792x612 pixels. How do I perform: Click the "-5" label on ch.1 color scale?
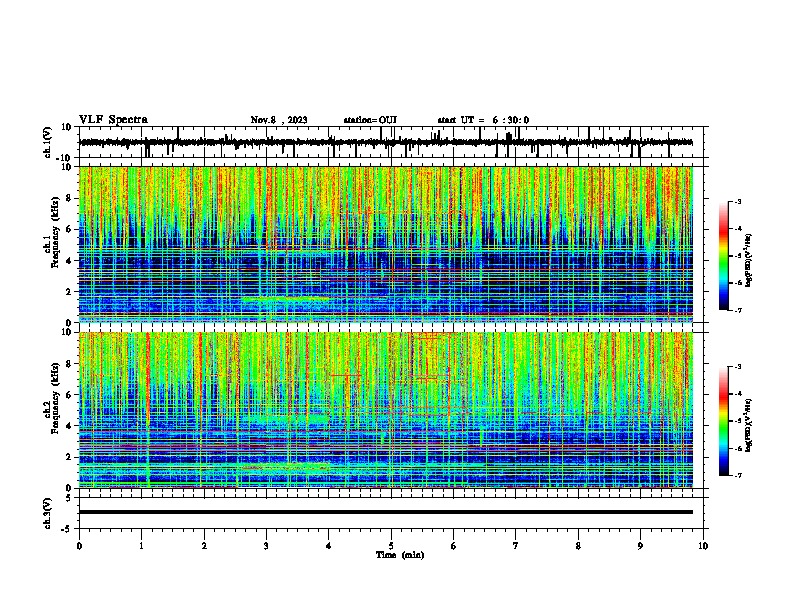pyautogui.click(x=738, y=256)
